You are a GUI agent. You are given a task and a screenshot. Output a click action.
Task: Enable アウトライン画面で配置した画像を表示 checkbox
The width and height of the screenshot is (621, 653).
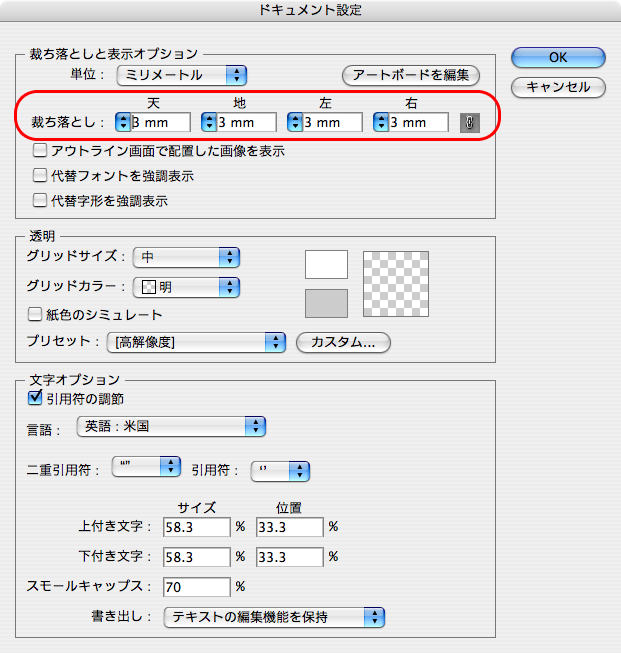point(40,150)
